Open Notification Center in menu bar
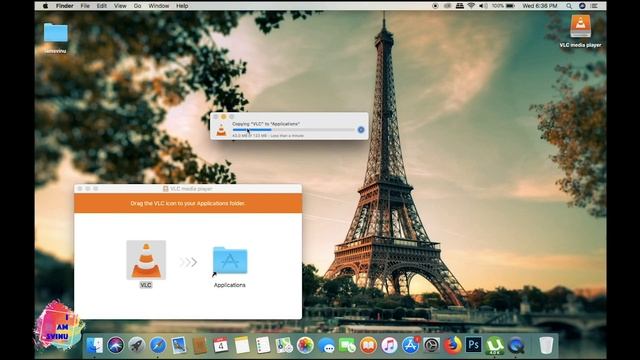 click(x=594, y=6)
